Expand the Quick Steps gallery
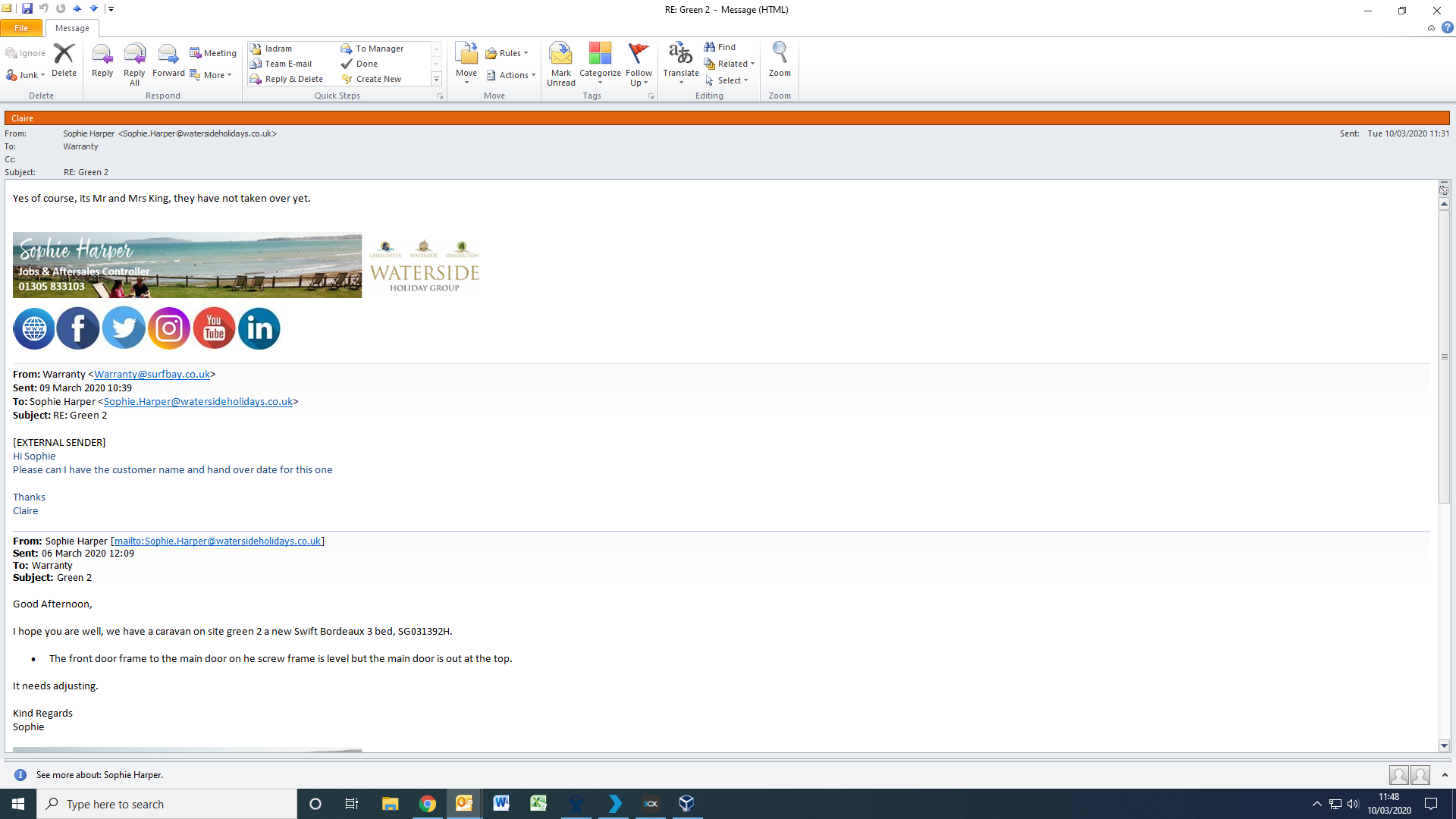1456x819 pixels. click(x=436, y=79)
